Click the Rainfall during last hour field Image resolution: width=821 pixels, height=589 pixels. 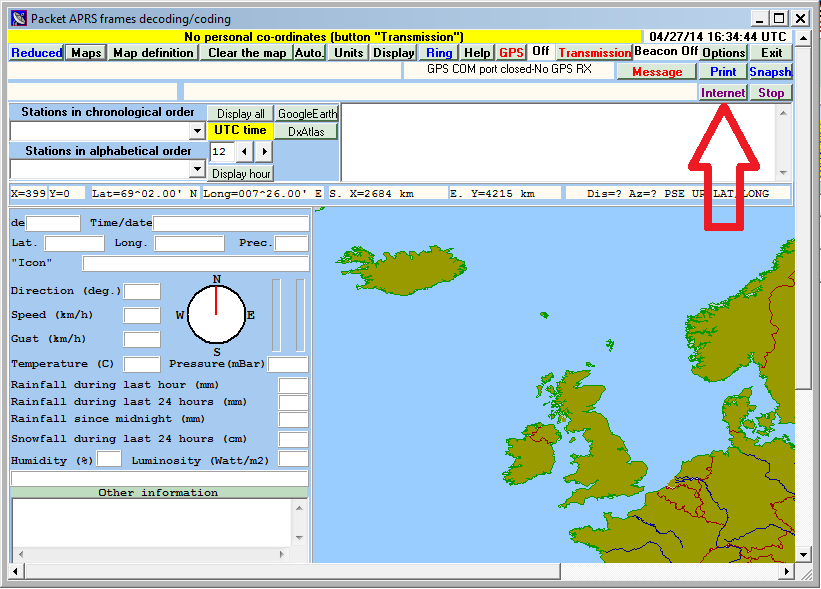click(293, 385)
